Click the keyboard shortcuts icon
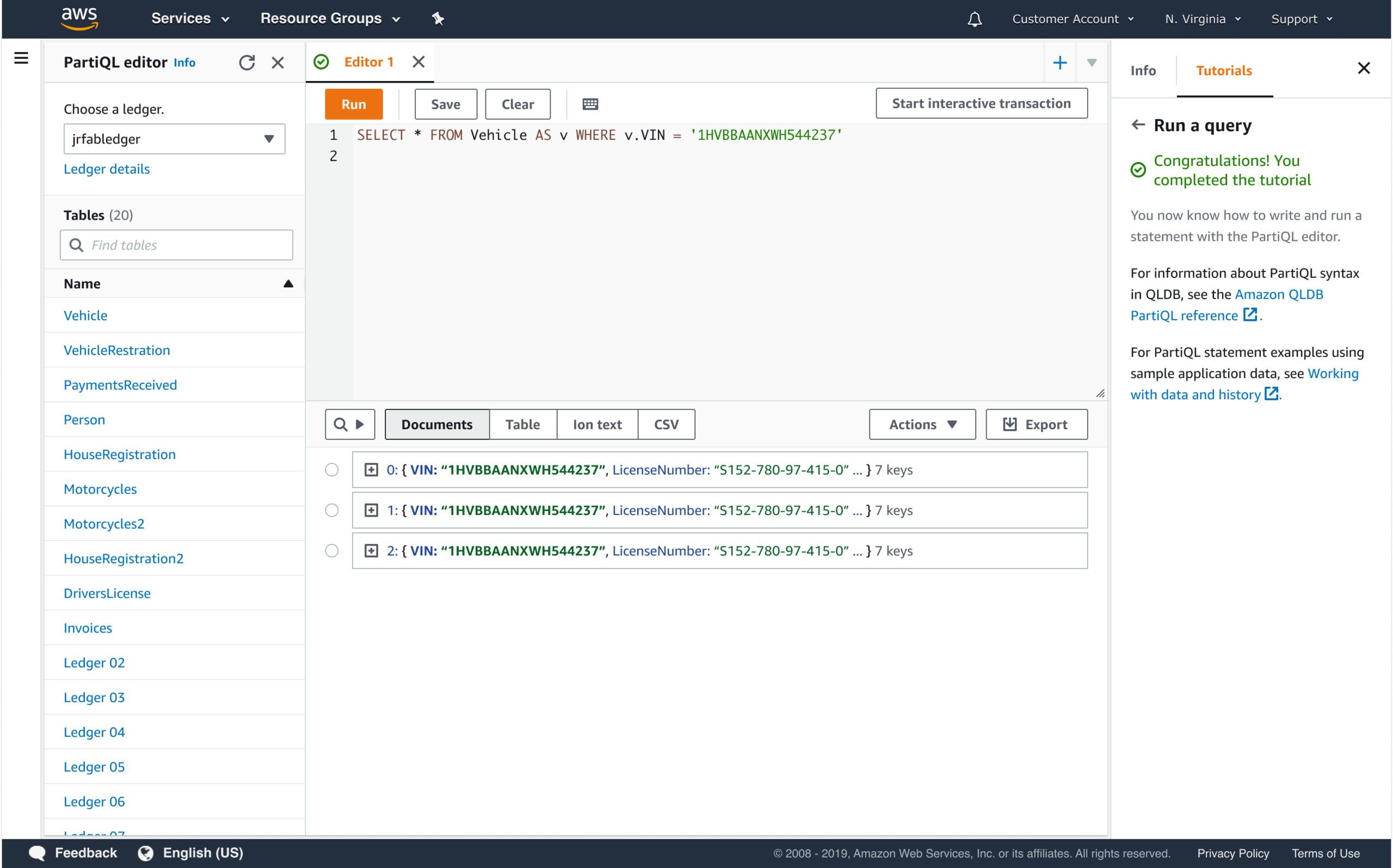This screenshot has height=868, width=1393. click(x=590, y=104)
